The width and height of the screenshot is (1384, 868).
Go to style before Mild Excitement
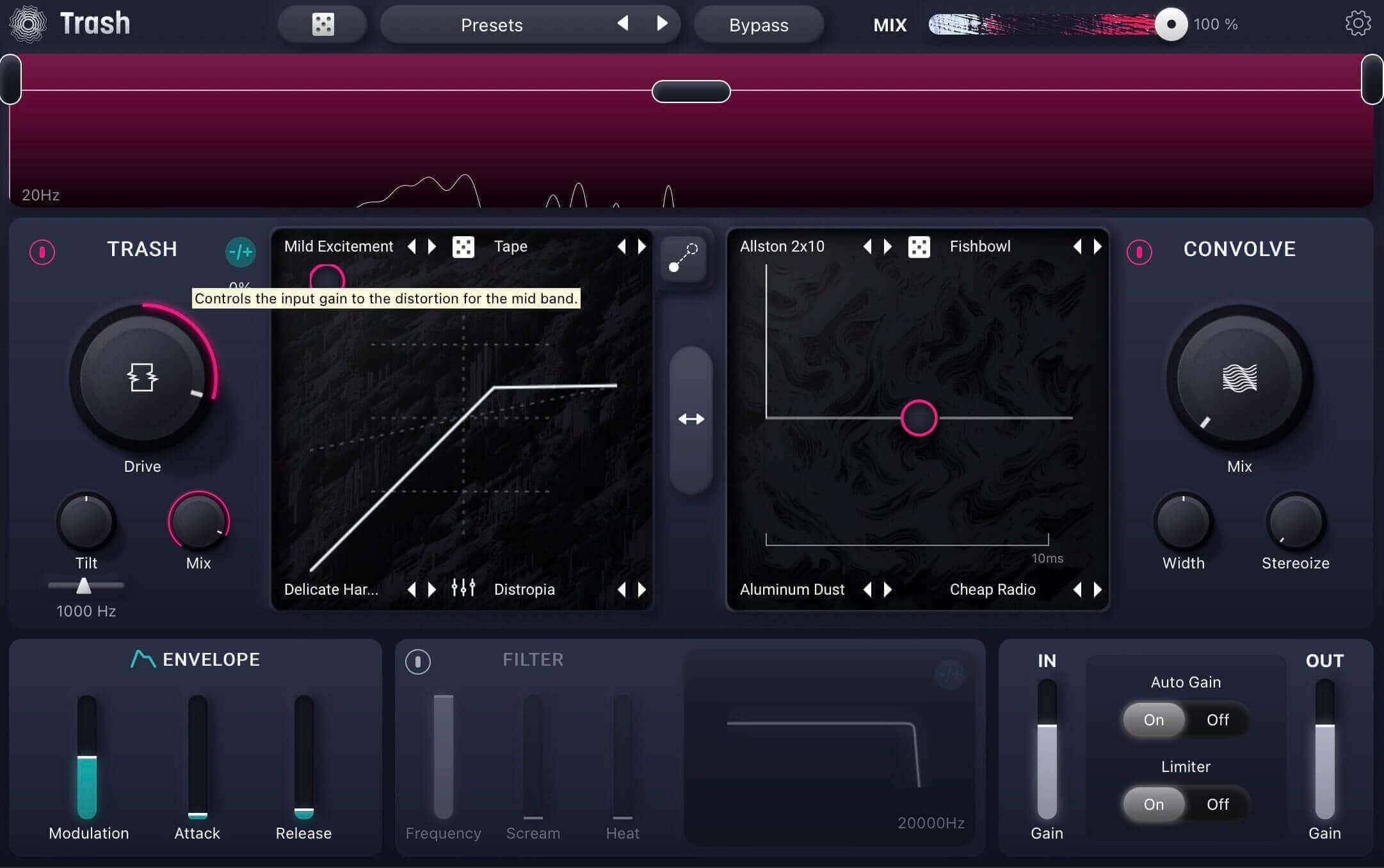(x=412, y=246)
